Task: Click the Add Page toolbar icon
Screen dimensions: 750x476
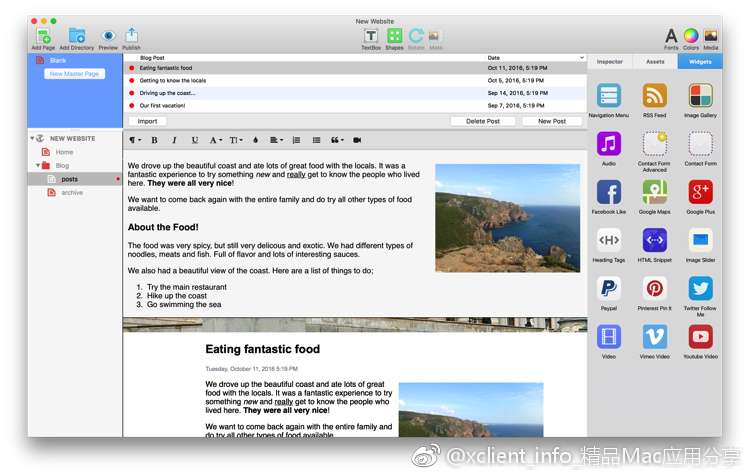Action: [43, 36]
